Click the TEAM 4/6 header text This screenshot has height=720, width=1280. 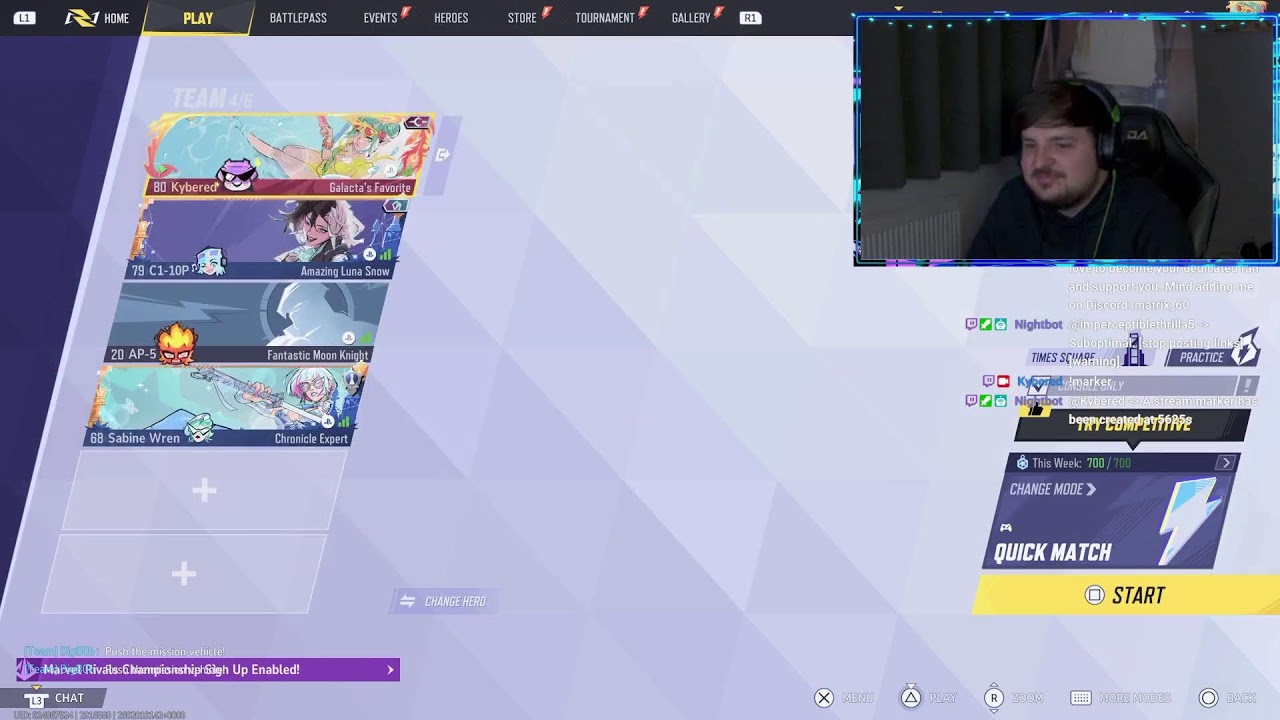pos(212,99)
